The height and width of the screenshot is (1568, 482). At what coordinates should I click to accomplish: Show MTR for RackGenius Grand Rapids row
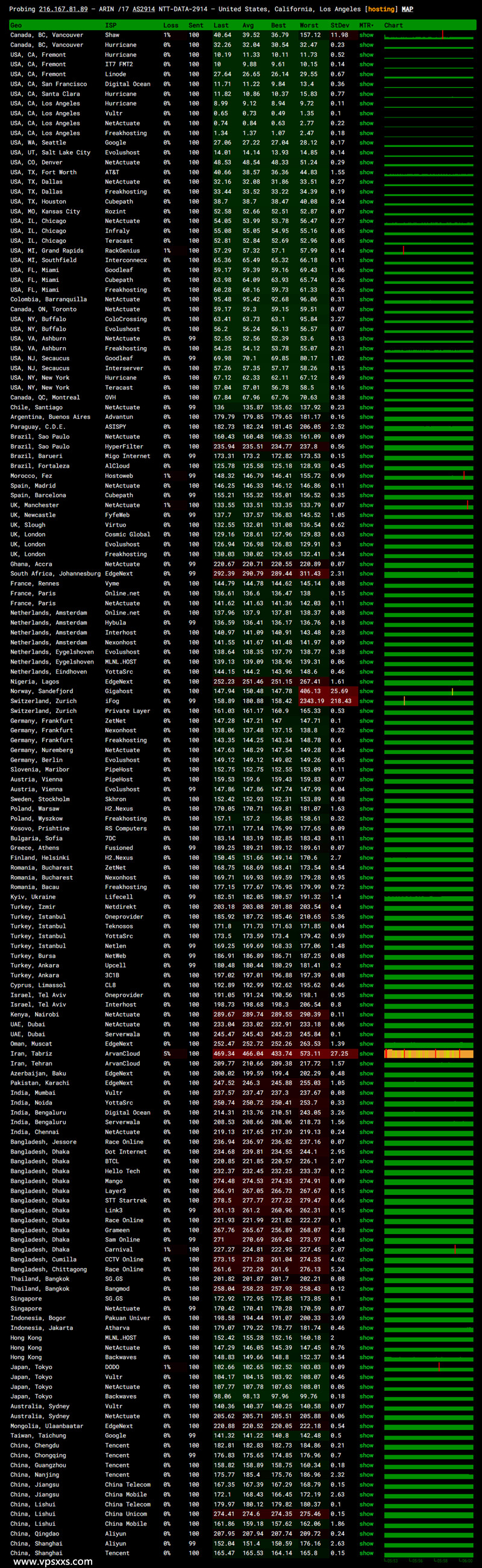coord(366,250)
